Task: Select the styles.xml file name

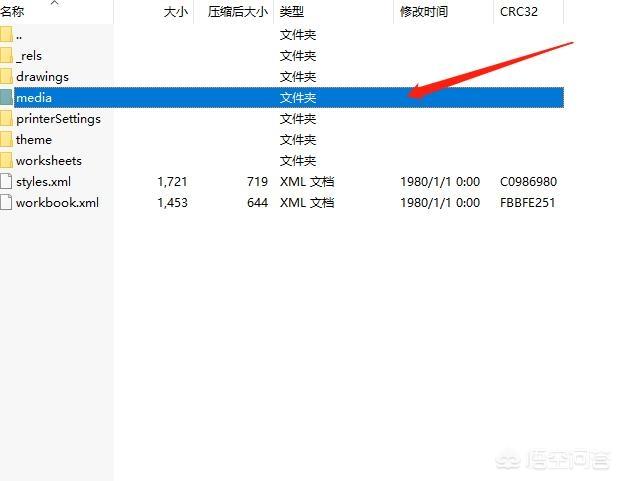Action: point(43,182)
